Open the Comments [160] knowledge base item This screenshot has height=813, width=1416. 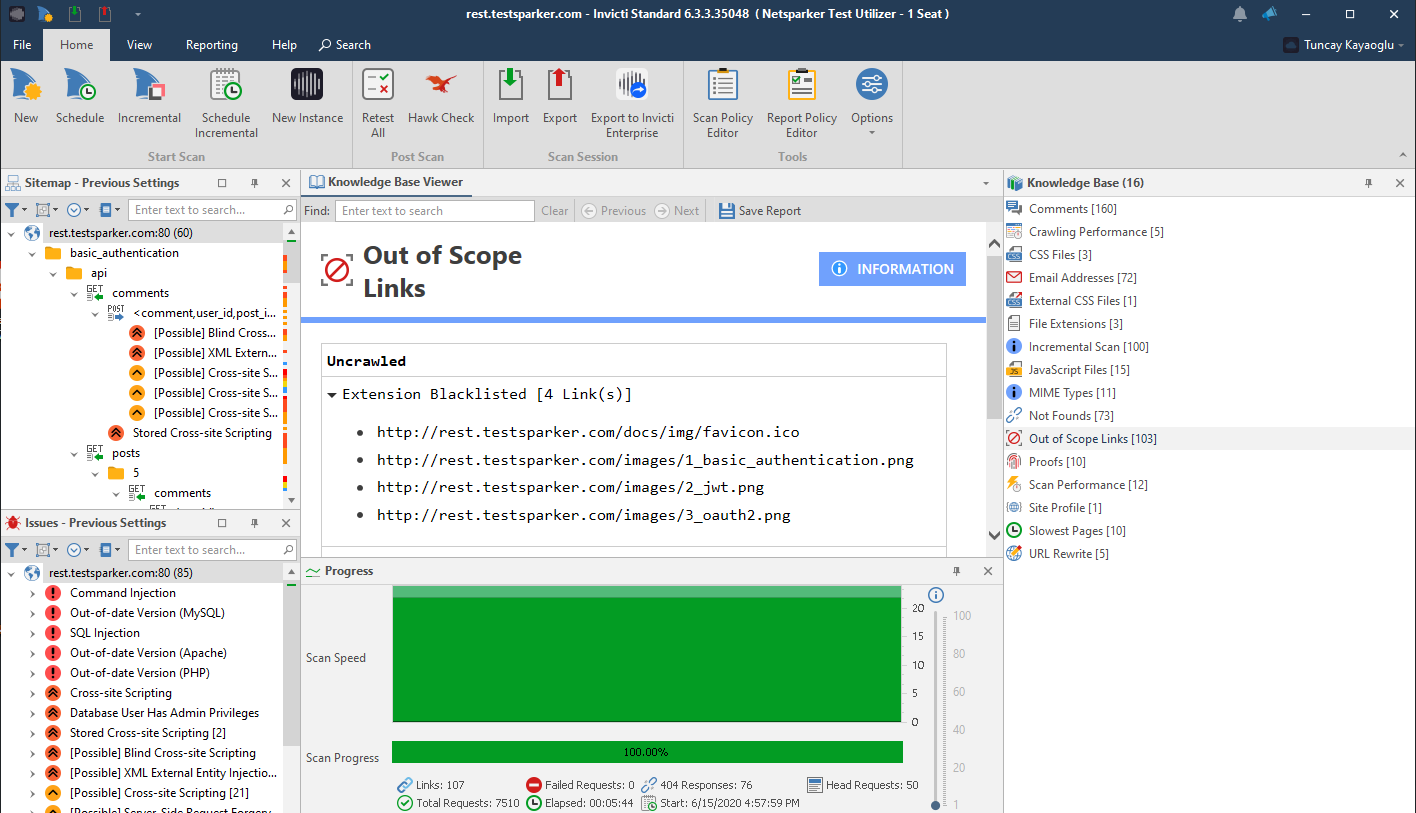coord(1073,209)
